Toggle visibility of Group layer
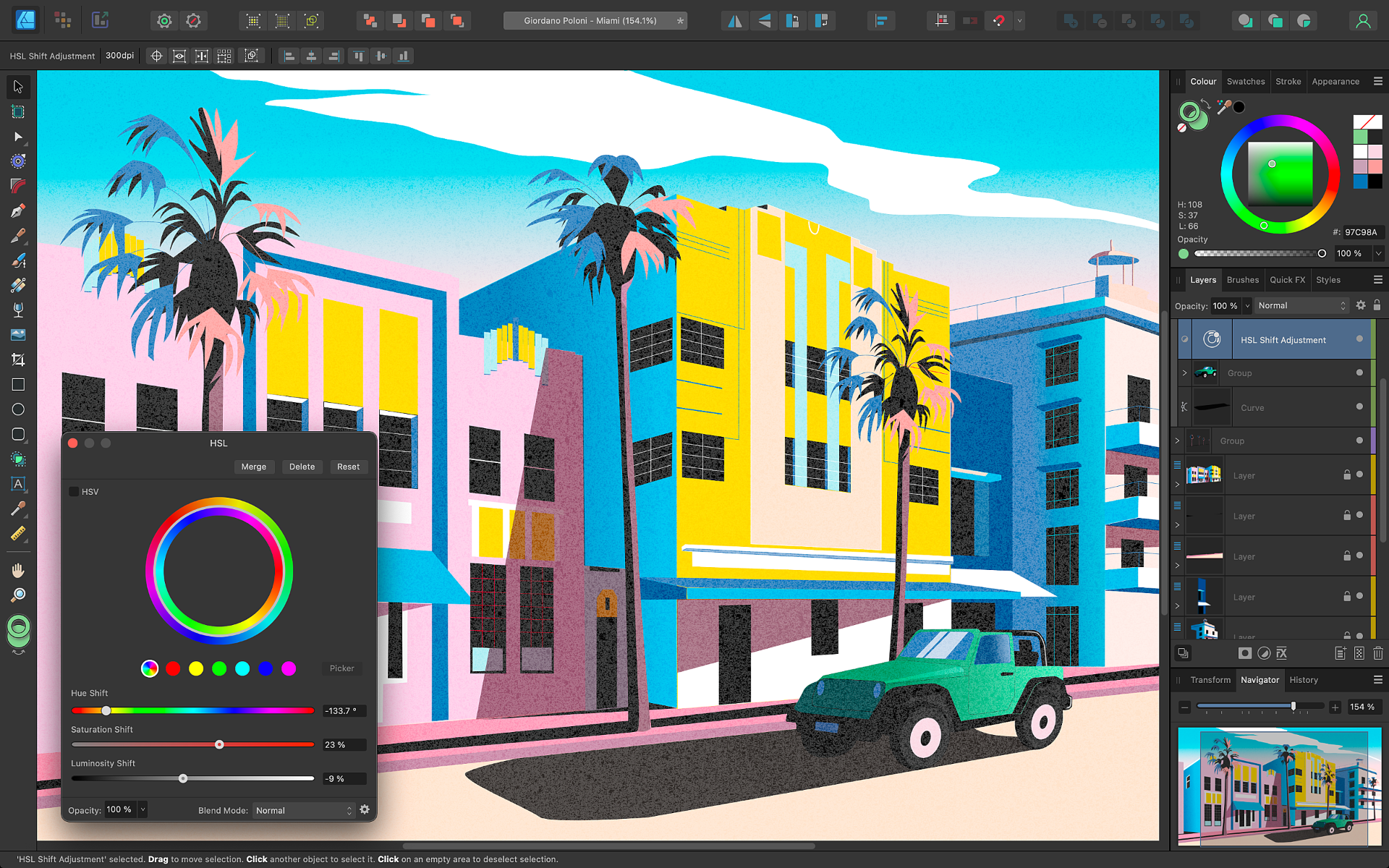 pos(1359,372)
